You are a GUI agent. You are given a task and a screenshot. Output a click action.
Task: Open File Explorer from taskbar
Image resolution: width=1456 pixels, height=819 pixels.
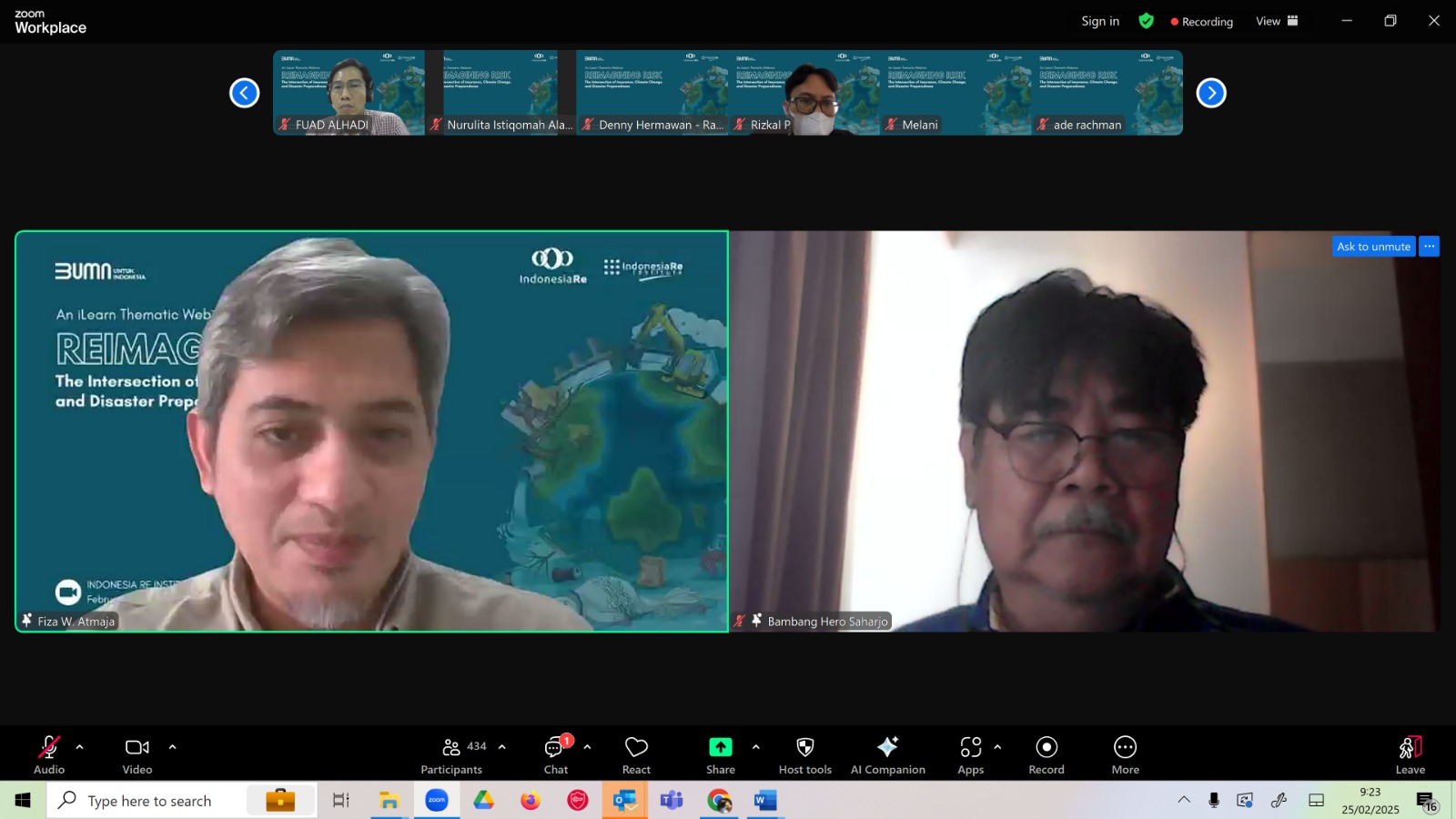[389, 801]
